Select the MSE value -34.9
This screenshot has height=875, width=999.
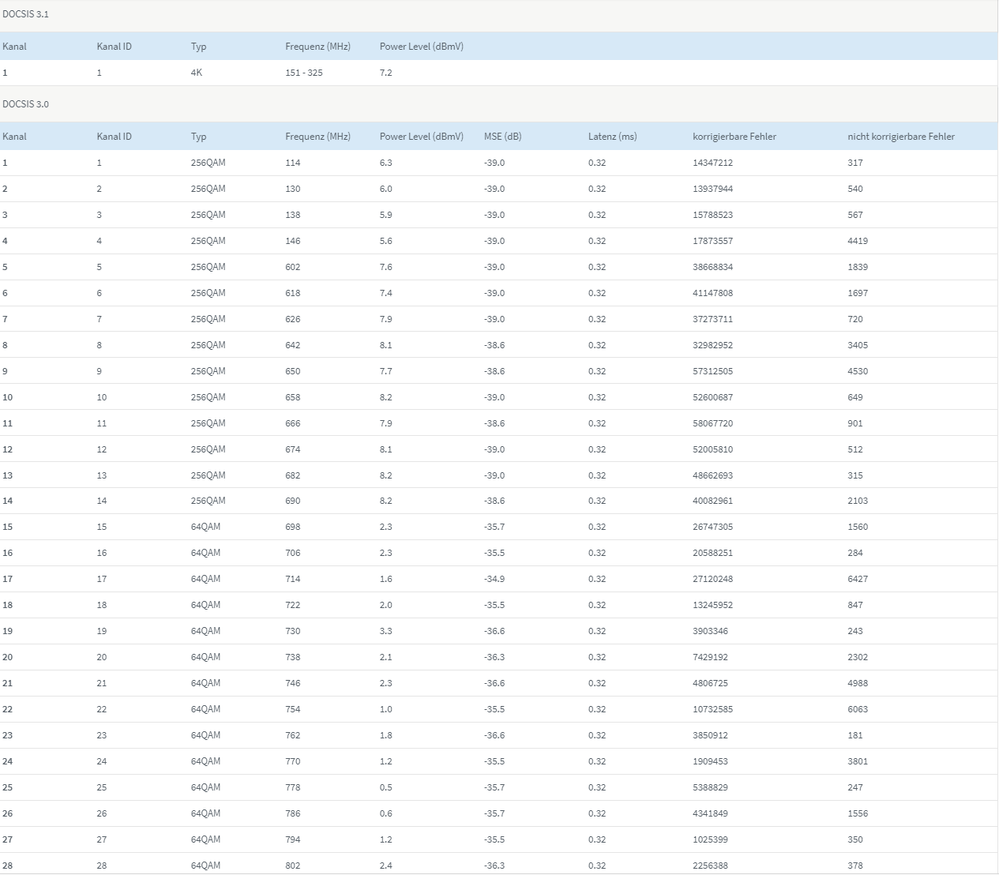tap(494, 579)
